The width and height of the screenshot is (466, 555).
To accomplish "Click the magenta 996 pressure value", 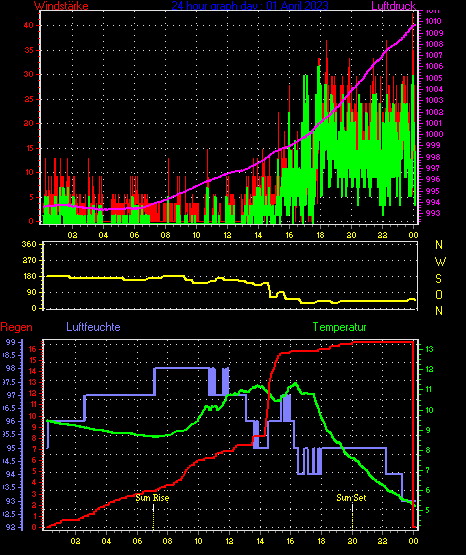I will click(x=433, y=179).
